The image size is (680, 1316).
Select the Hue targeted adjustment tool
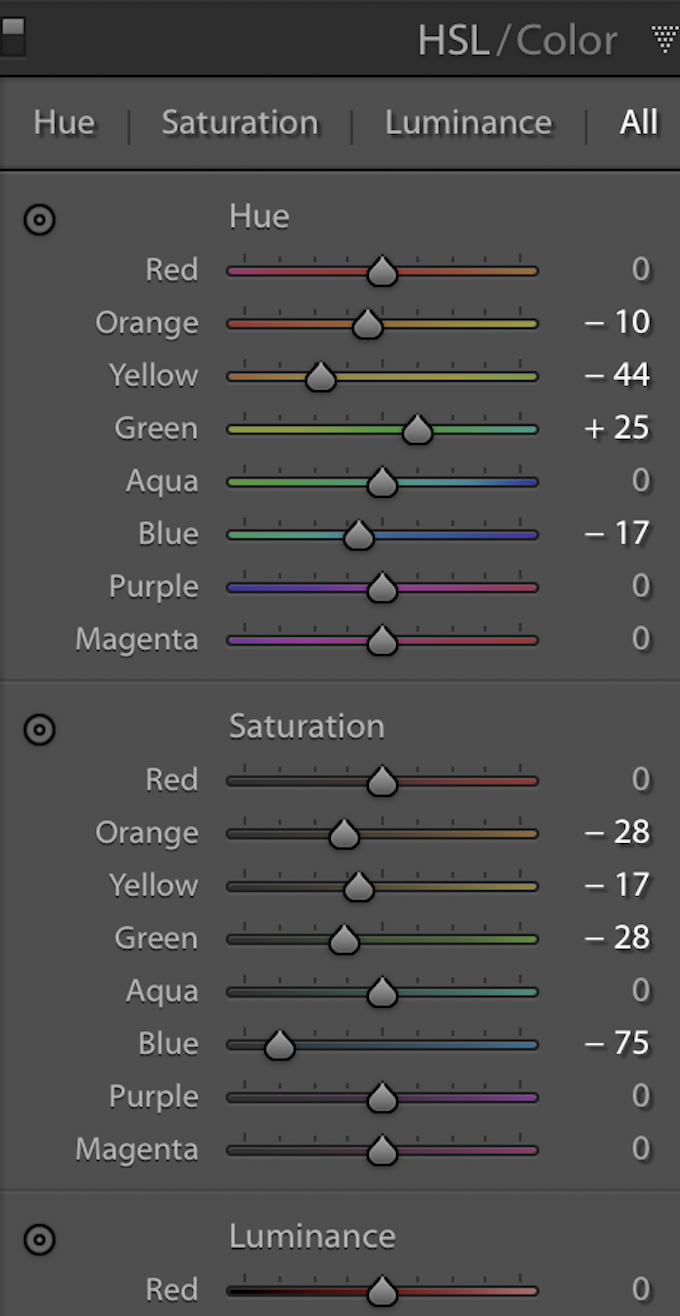coord(39,220)
